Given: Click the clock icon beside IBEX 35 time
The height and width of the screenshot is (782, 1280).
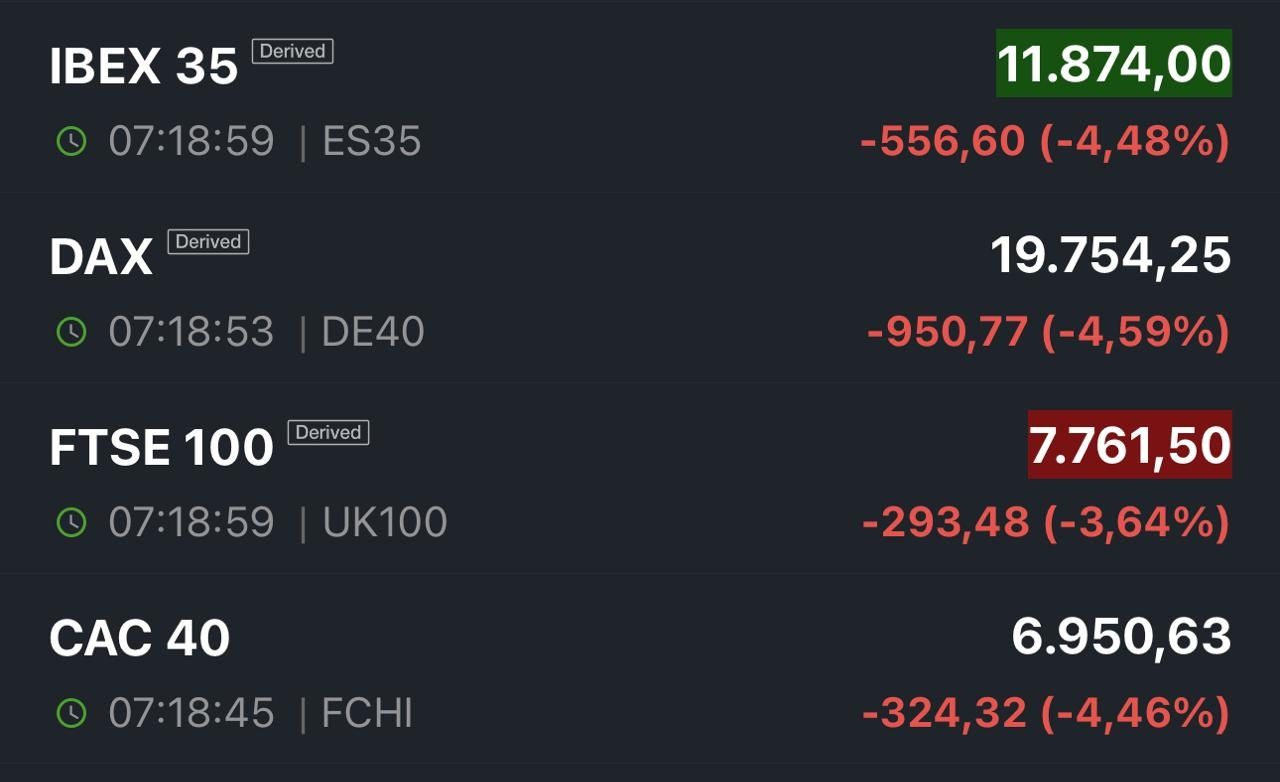Looking at the screenshot, I should click(x=71, y=141).
